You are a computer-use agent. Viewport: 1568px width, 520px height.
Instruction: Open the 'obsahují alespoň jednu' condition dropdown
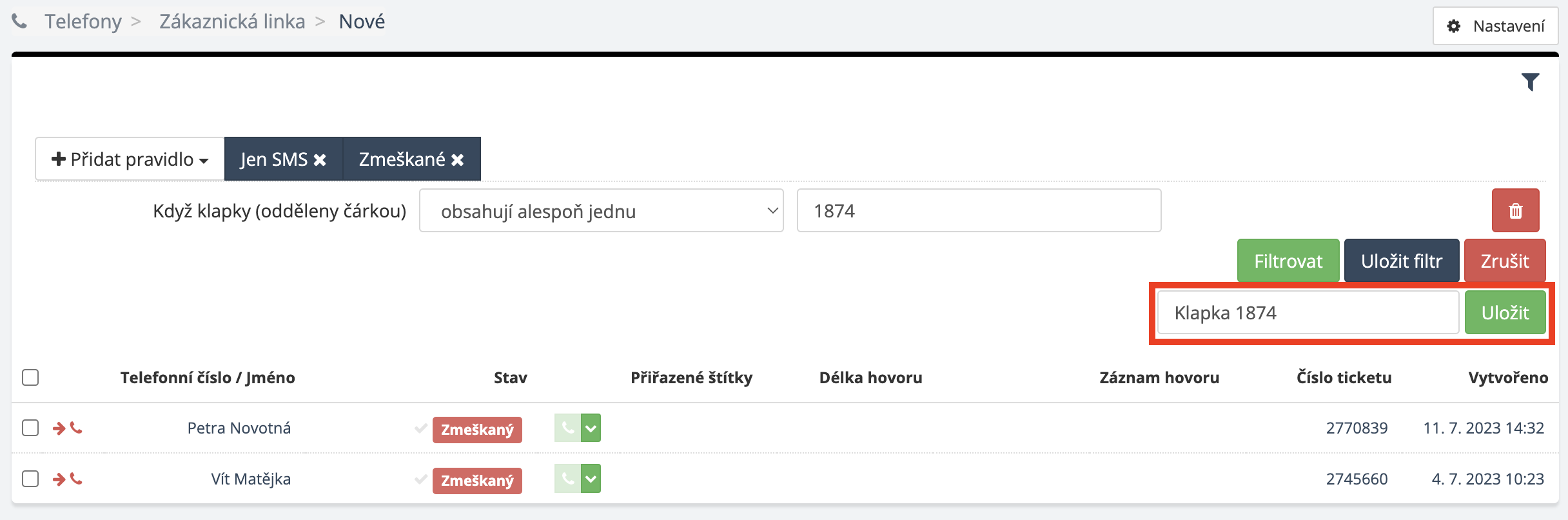coord(601,211)
